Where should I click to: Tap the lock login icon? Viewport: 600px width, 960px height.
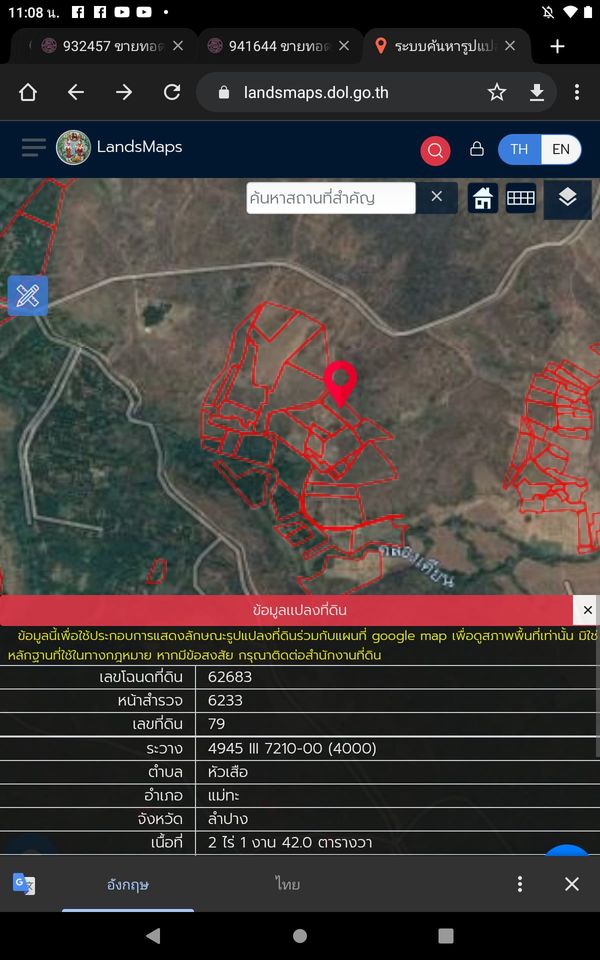(476, 149)
